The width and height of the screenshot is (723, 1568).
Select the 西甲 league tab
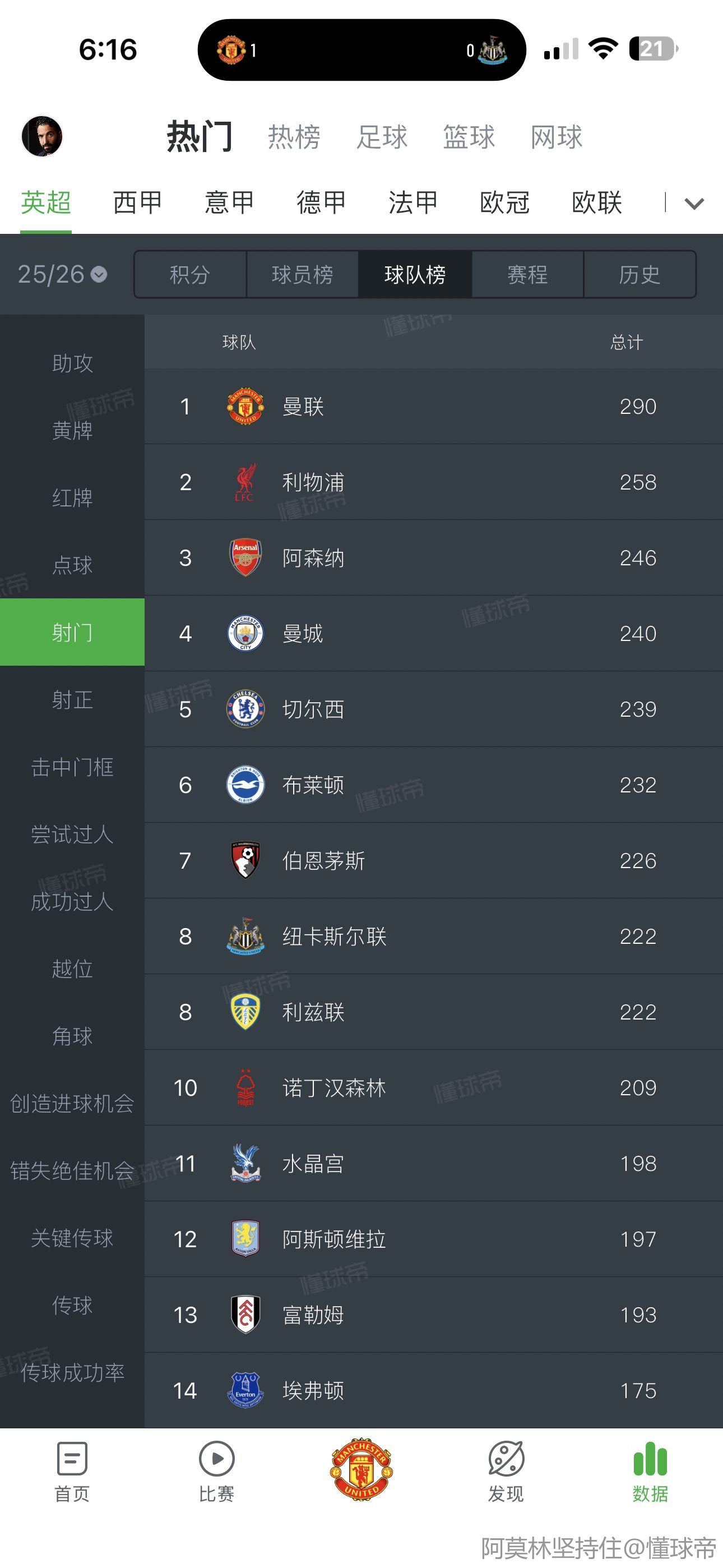pos(137,202)
